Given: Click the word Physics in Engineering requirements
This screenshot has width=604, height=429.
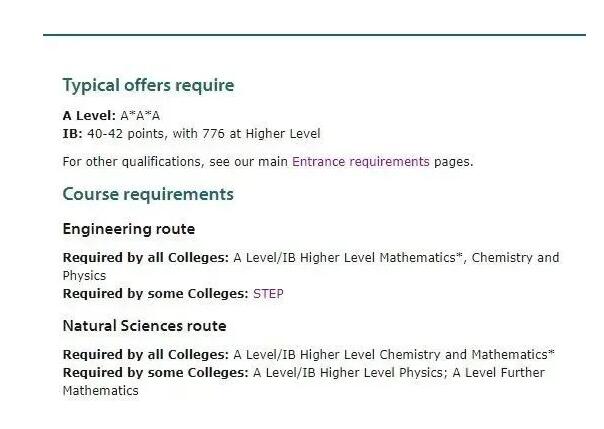Looking at the screenshot, I should [84, 276].
